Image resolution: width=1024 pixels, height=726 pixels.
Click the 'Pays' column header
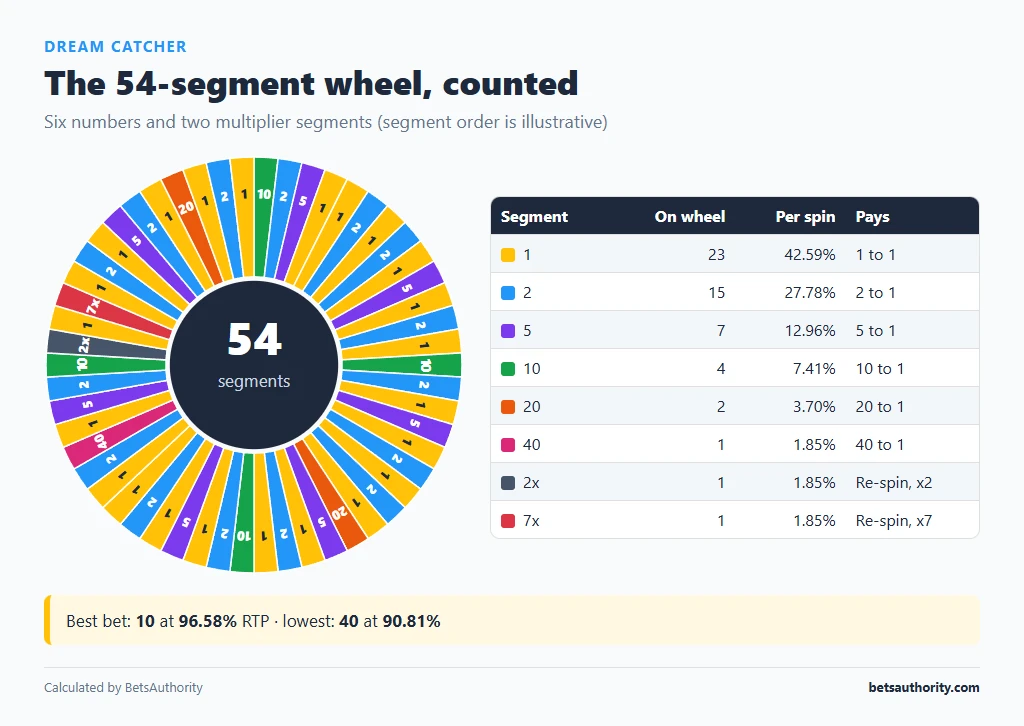[872, 217]
